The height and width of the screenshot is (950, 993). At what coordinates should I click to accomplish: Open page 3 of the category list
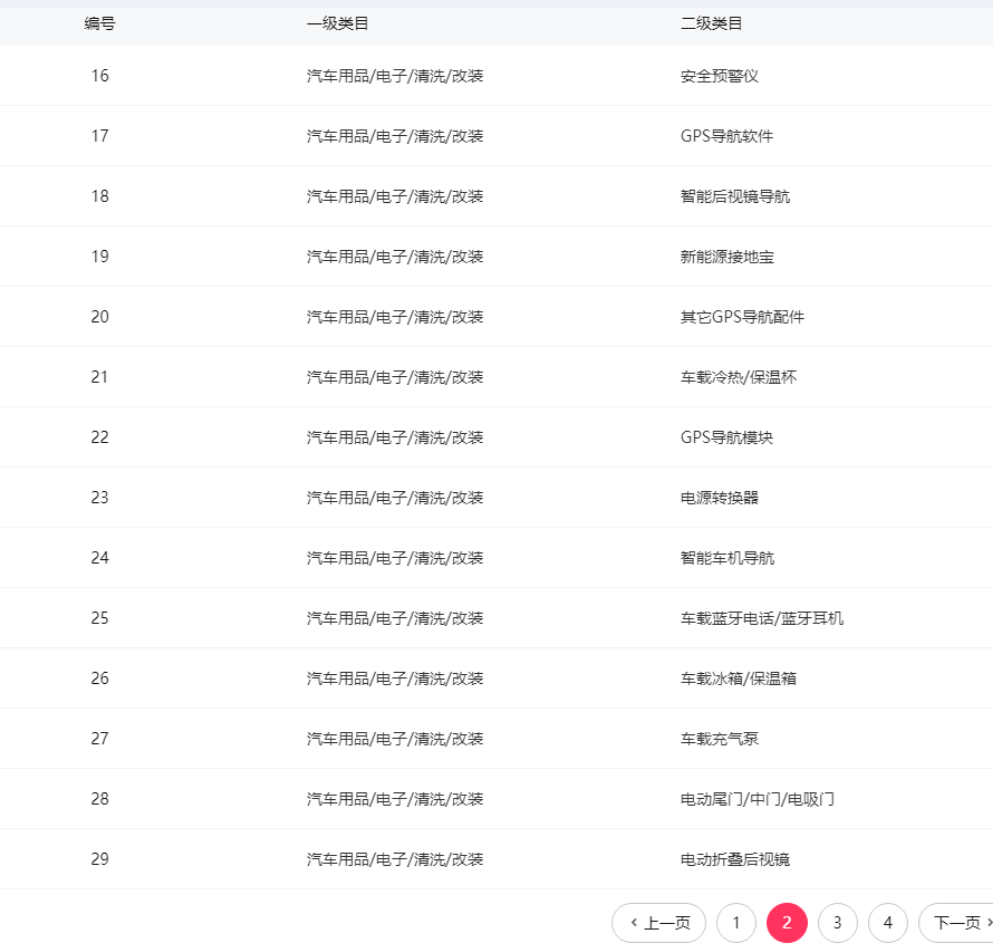tap(837, 923)
